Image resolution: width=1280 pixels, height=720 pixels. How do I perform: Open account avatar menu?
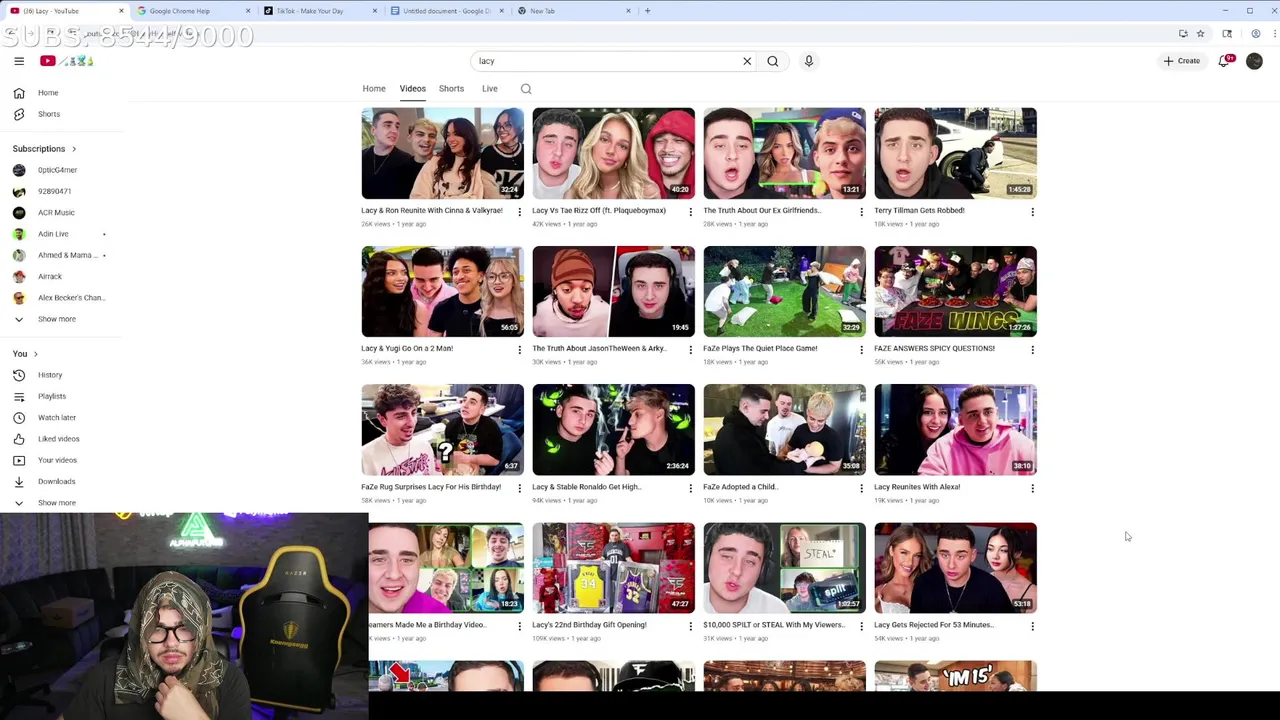click(x=1254, y=61)
